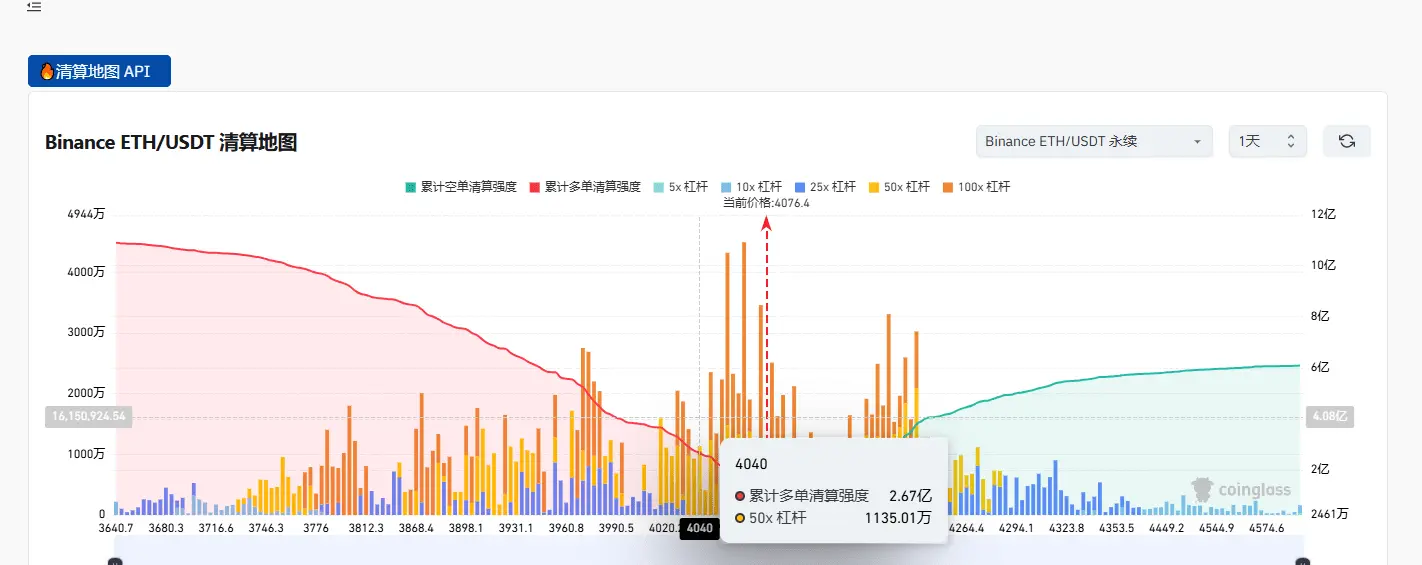Open the 清算地图 API button
This screenshot has width=1422, height=565.
[99, 71]
